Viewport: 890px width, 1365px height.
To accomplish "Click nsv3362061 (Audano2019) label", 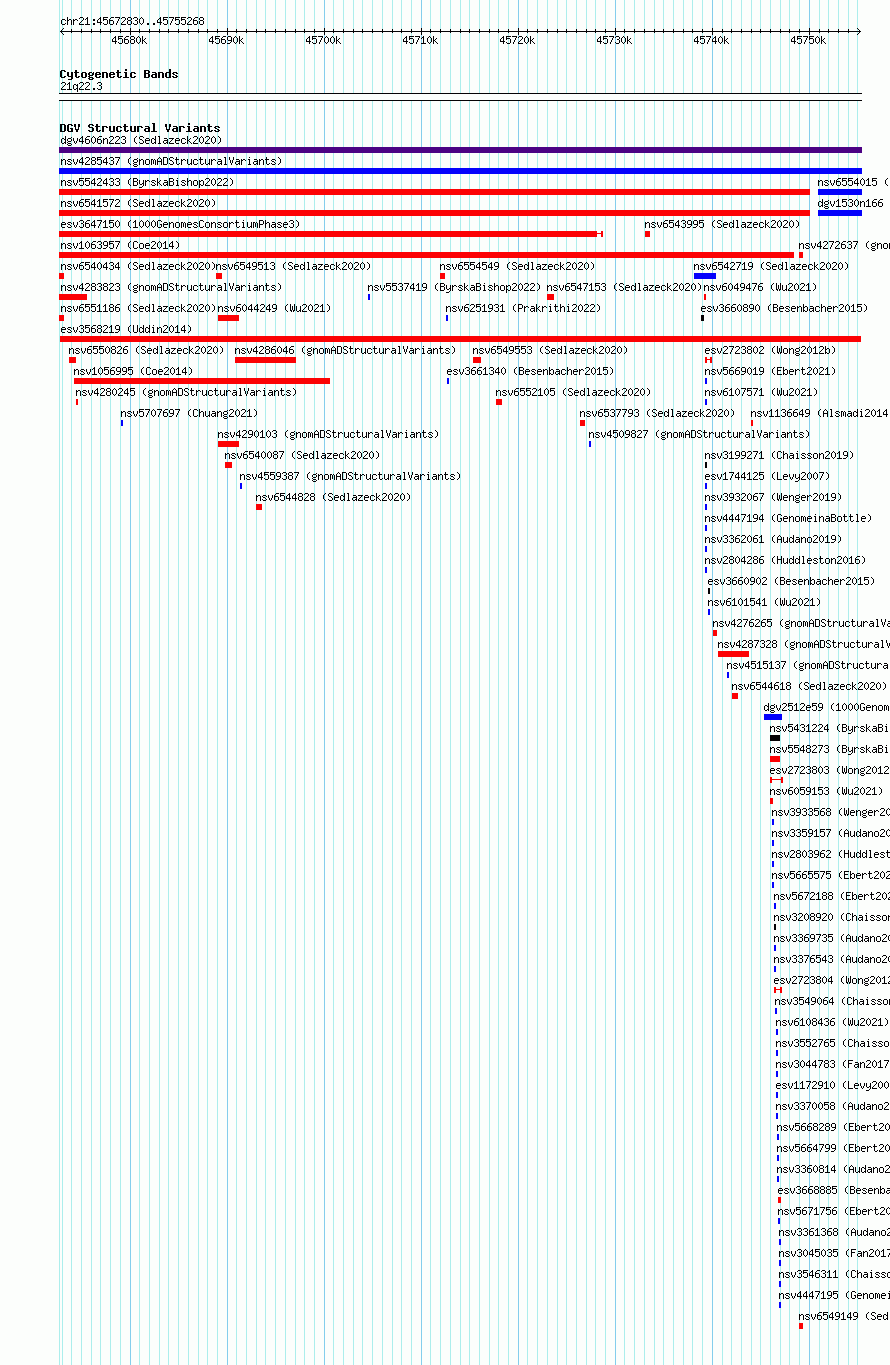I will coord(773,540).
